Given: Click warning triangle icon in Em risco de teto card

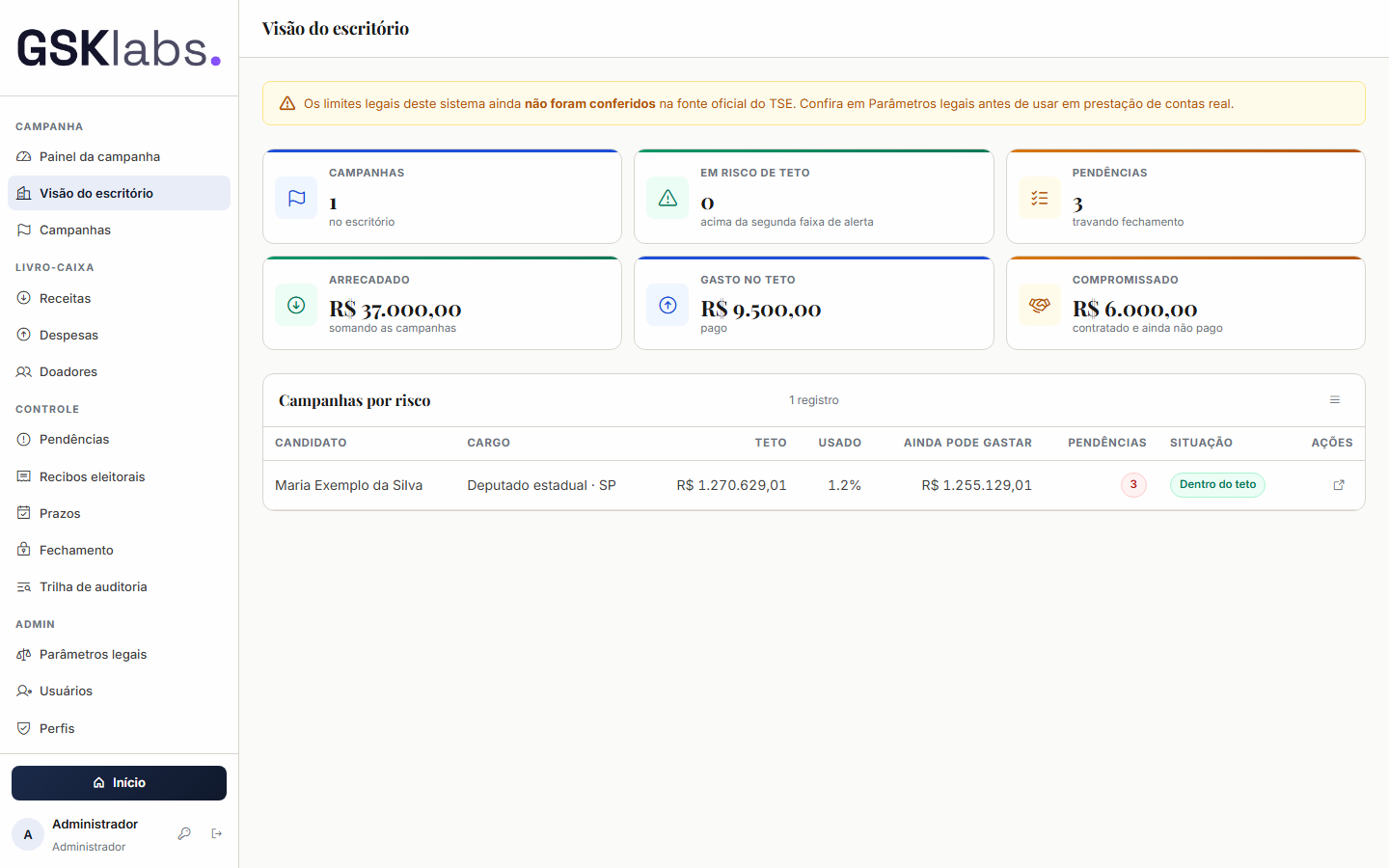Looking at the screenshot, I should coord(667,198).
